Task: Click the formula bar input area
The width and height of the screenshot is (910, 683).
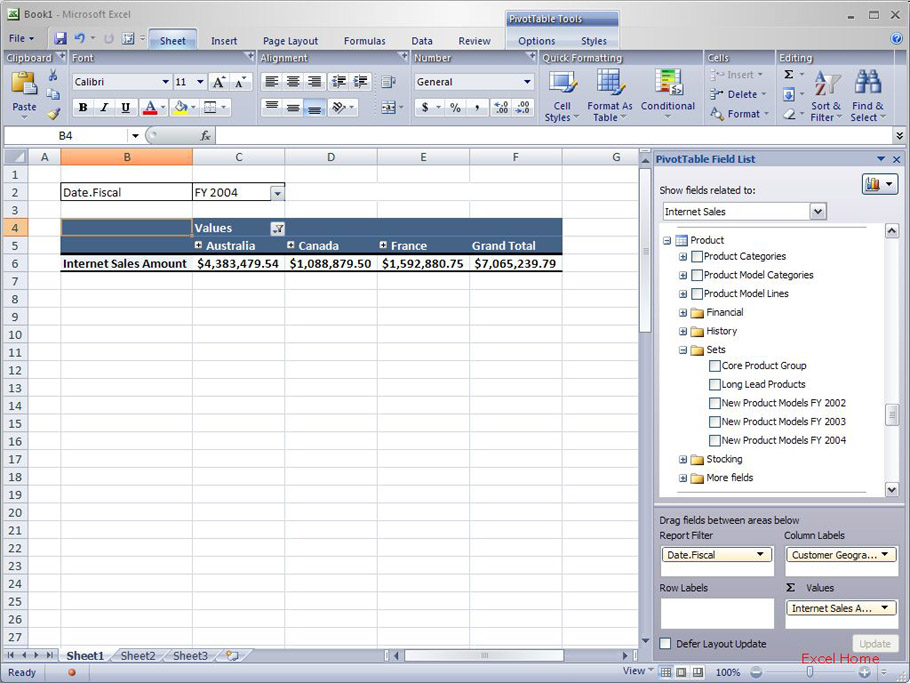Action: (554, 136)
